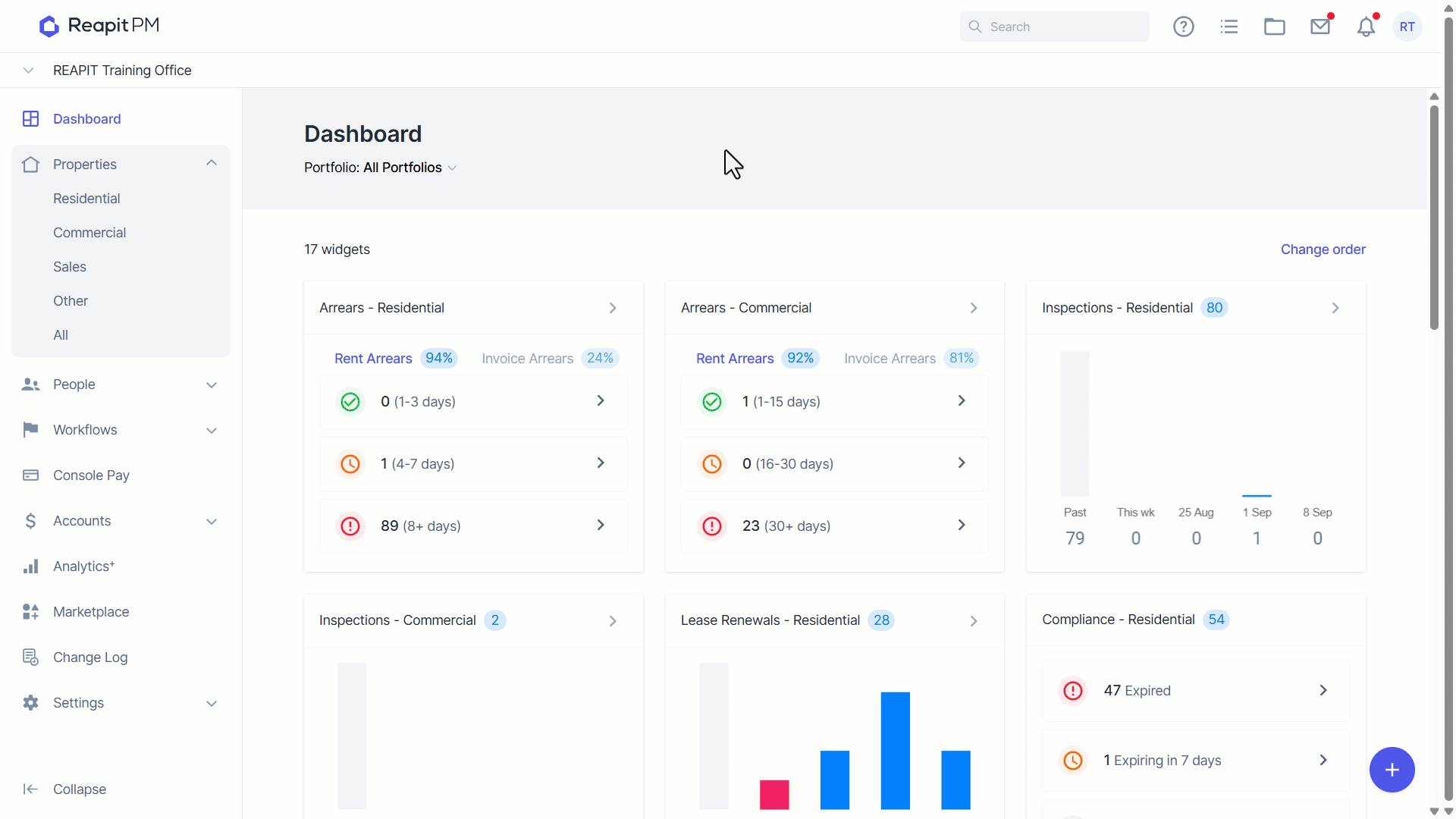1456x819 pixels.
Task: Open the documents folder icon in header
Action: (x=1275, y=27)
